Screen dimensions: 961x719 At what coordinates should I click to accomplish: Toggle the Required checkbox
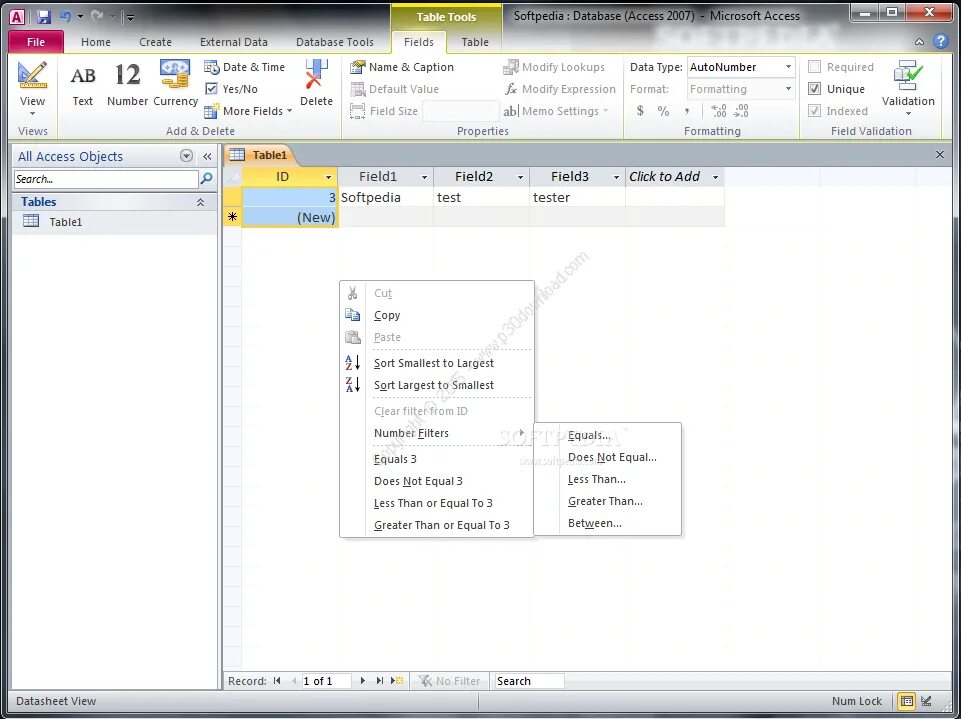pyautogui.click(x=814, y=67)
